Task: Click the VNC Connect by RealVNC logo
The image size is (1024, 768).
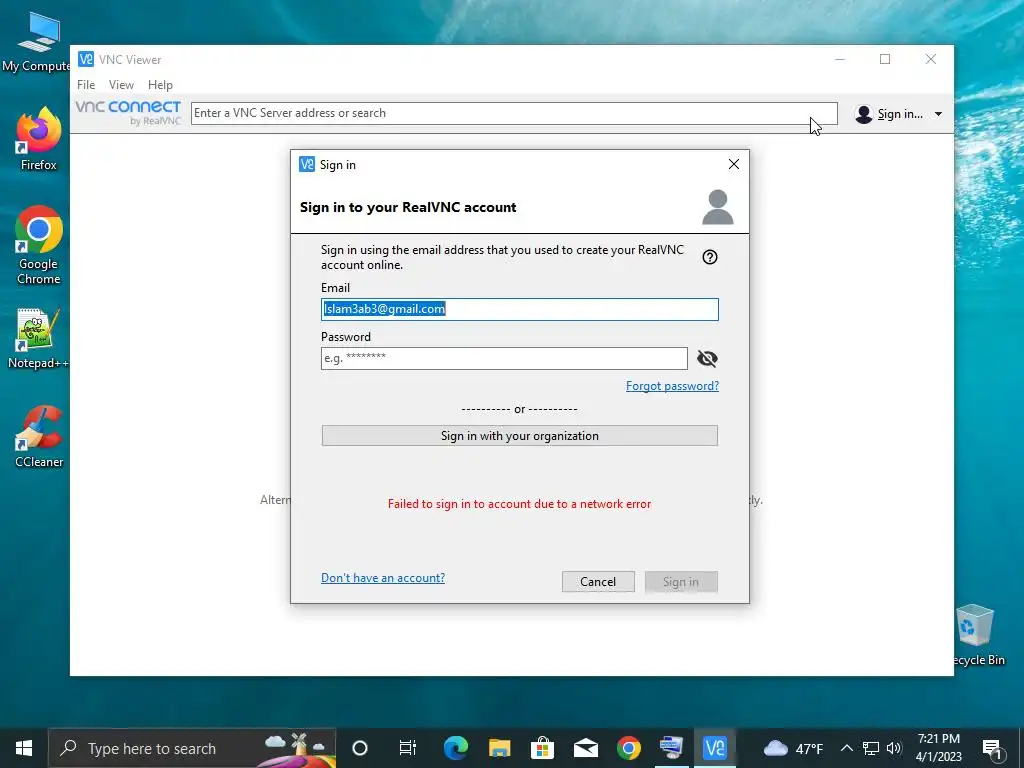Action: click(128, 112)
